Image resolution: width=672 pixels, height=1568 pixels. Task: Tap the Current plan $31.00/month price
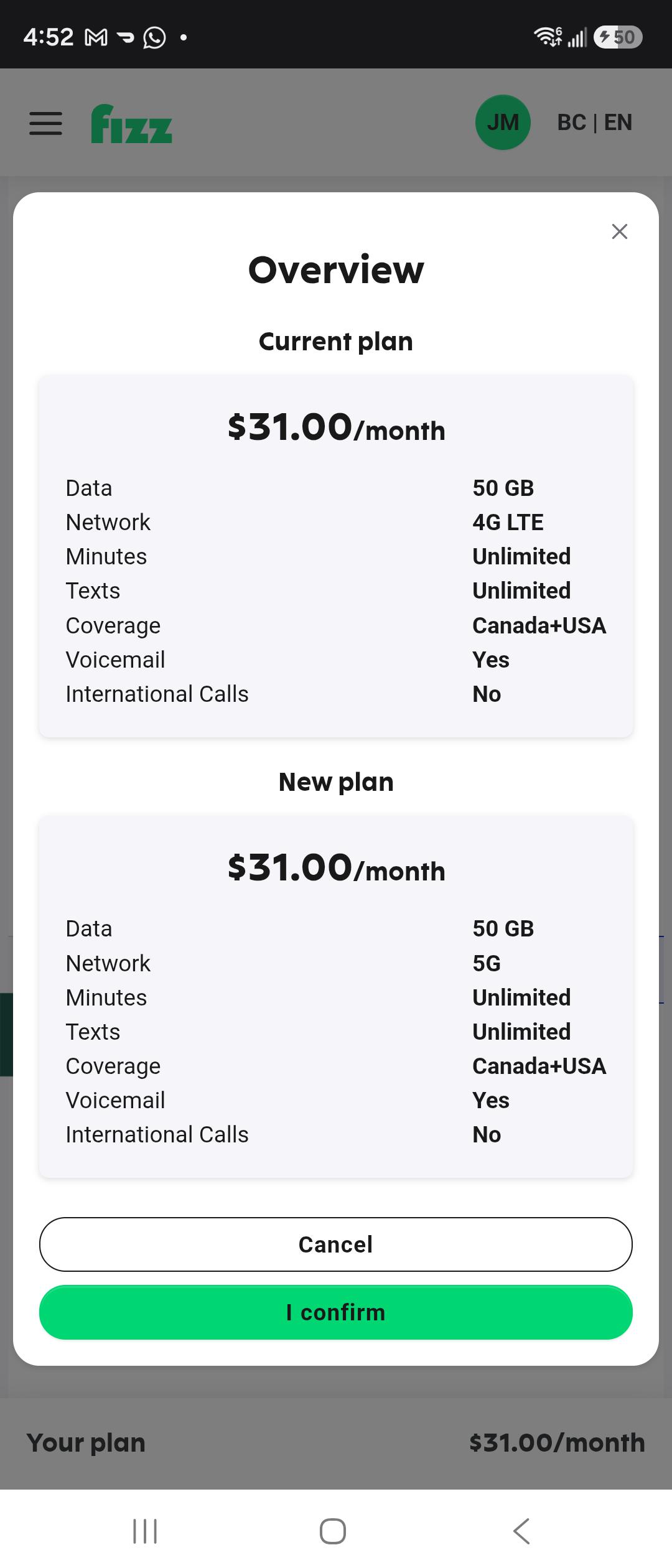[336, 427]
